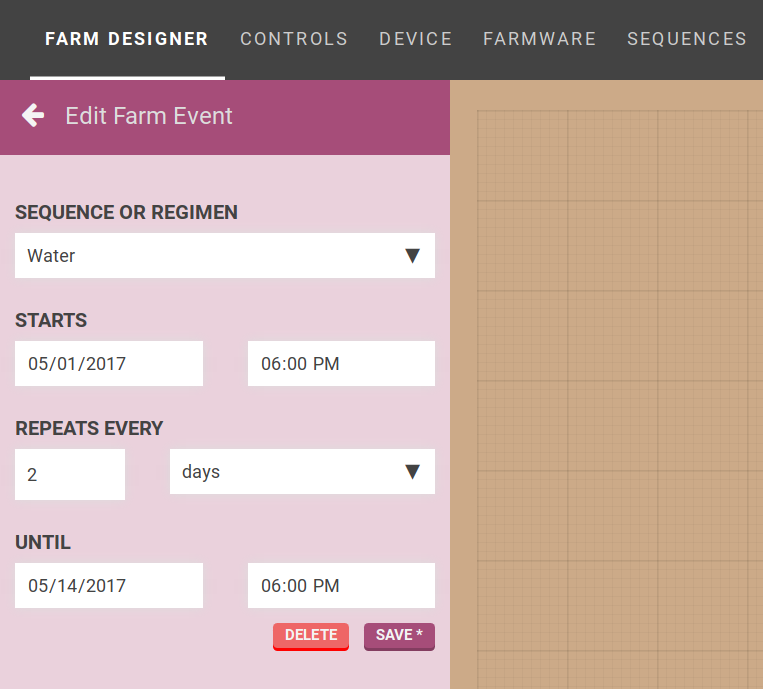Image resolution: width=763 pixels, height=689 pixels.
Task: Click the back arrow icon
Action: coord(33,116)
